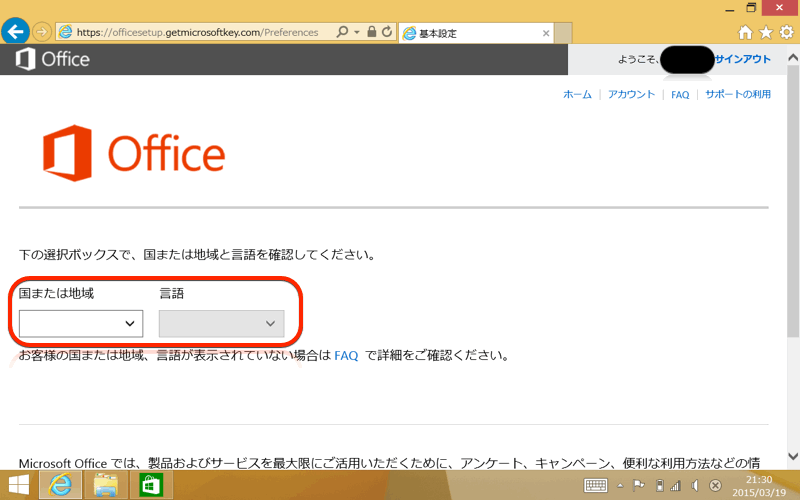Click the address bar URL field

pyautogui.click(x=200, y=32)
